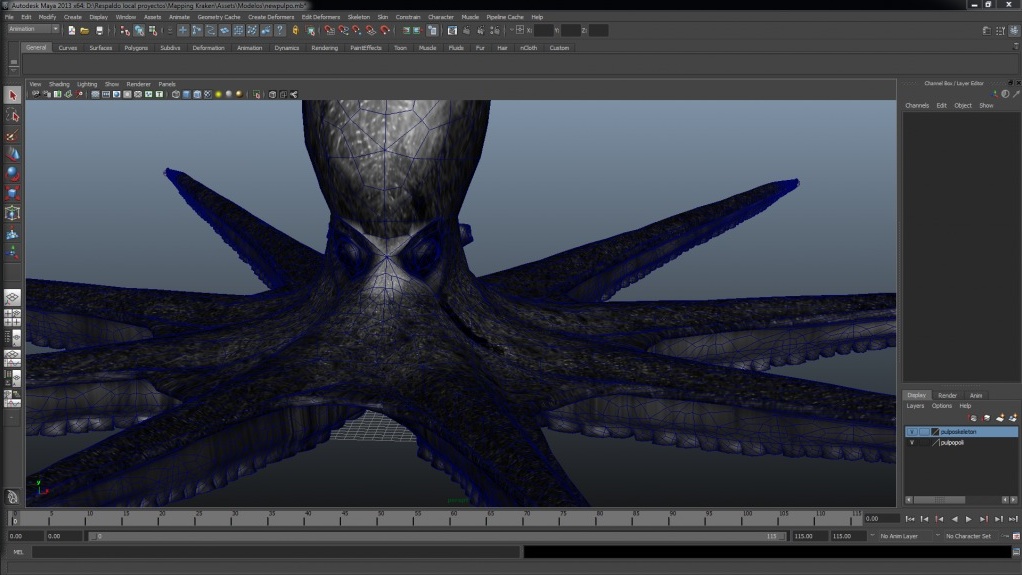1022x575 pixels.
Task: Click the Open Scene folder icon
Action: [x=84, y=31]
